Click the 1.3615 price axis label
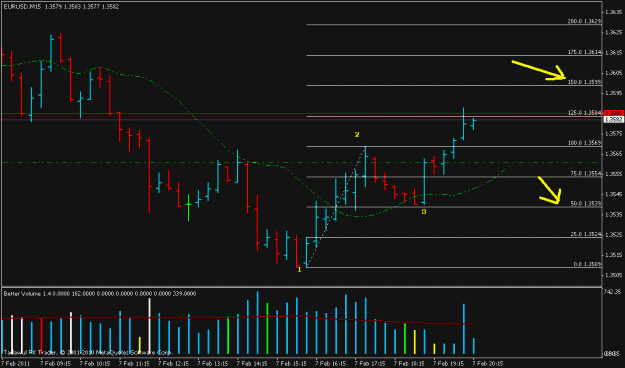This screenshot has height=368, width=625. 613,53
